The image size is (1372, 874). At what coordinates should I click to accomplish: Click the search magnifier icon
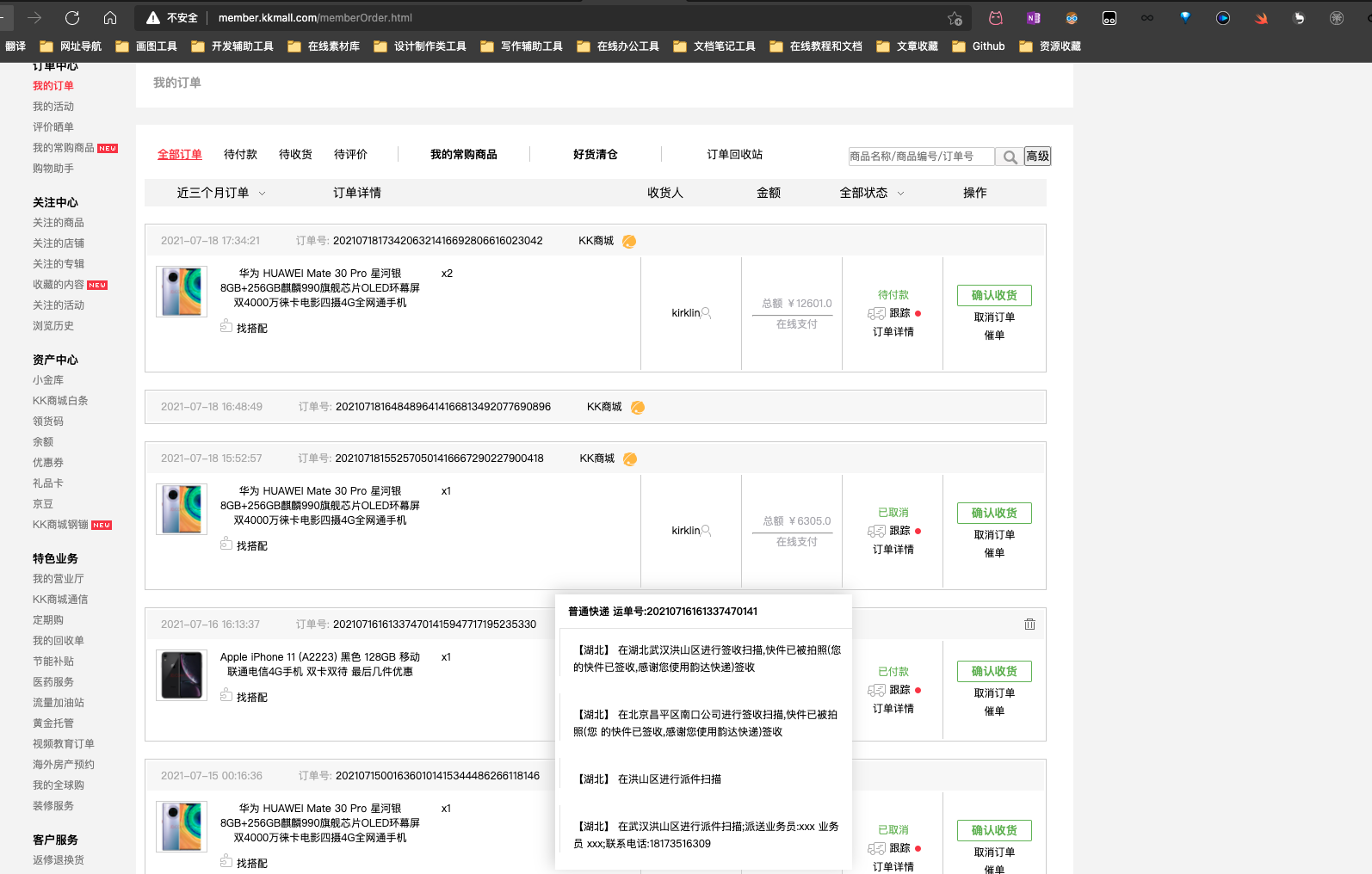coord(1010,157)
